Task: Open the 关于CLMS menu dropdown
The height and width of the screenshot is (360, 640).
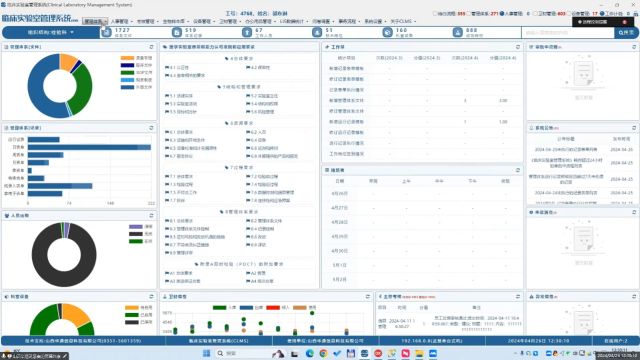Action: [x=403, y=21]
